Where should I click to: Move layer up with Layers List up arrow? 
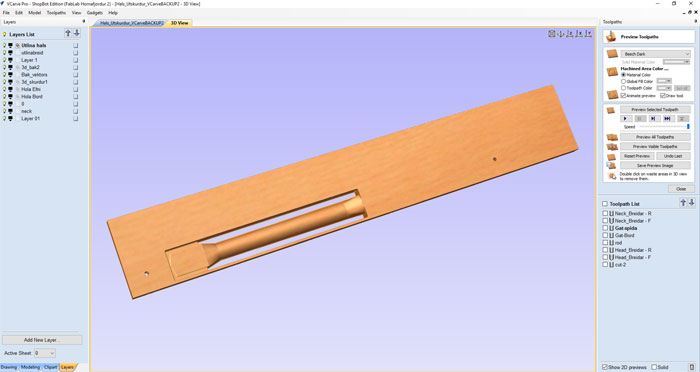(68, 33)
